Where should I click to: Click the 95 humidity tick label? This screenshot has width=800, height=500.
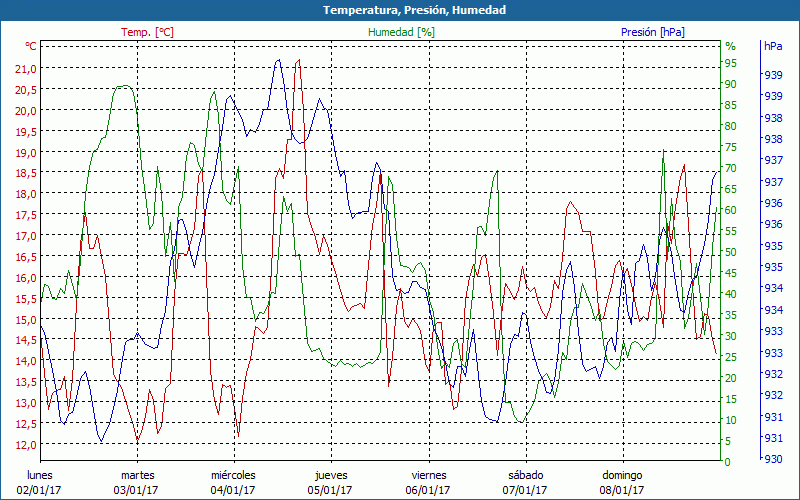731,63
